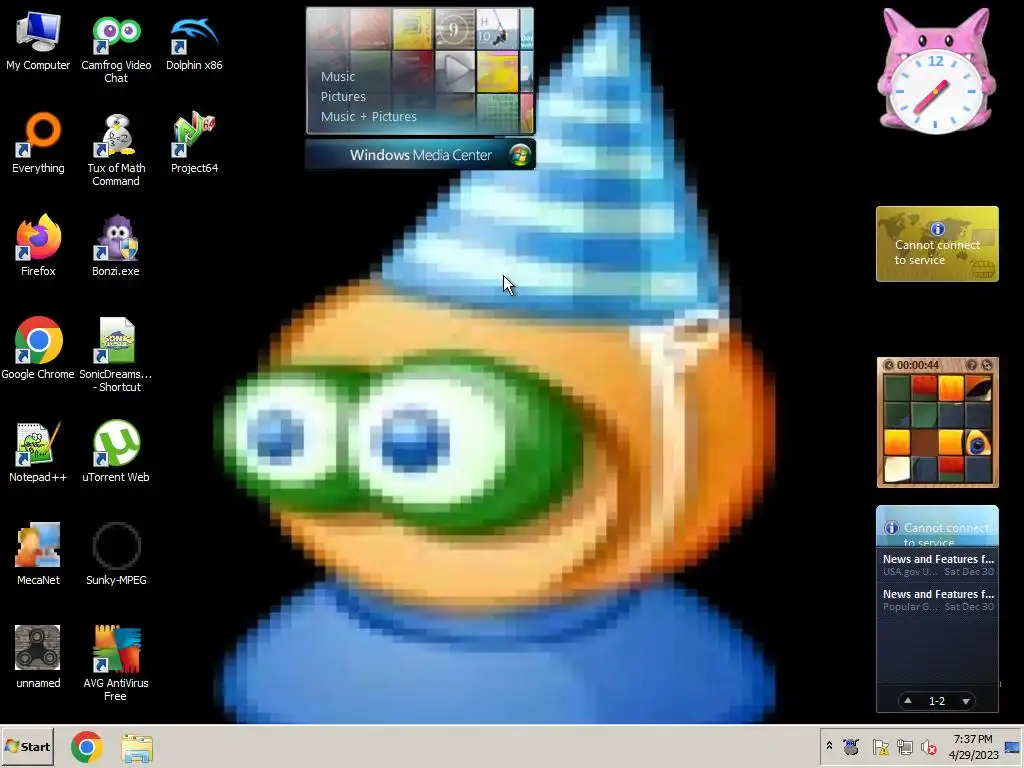
Task: Click the currency gadget's Cannot connect message
Action: (937, 252)
